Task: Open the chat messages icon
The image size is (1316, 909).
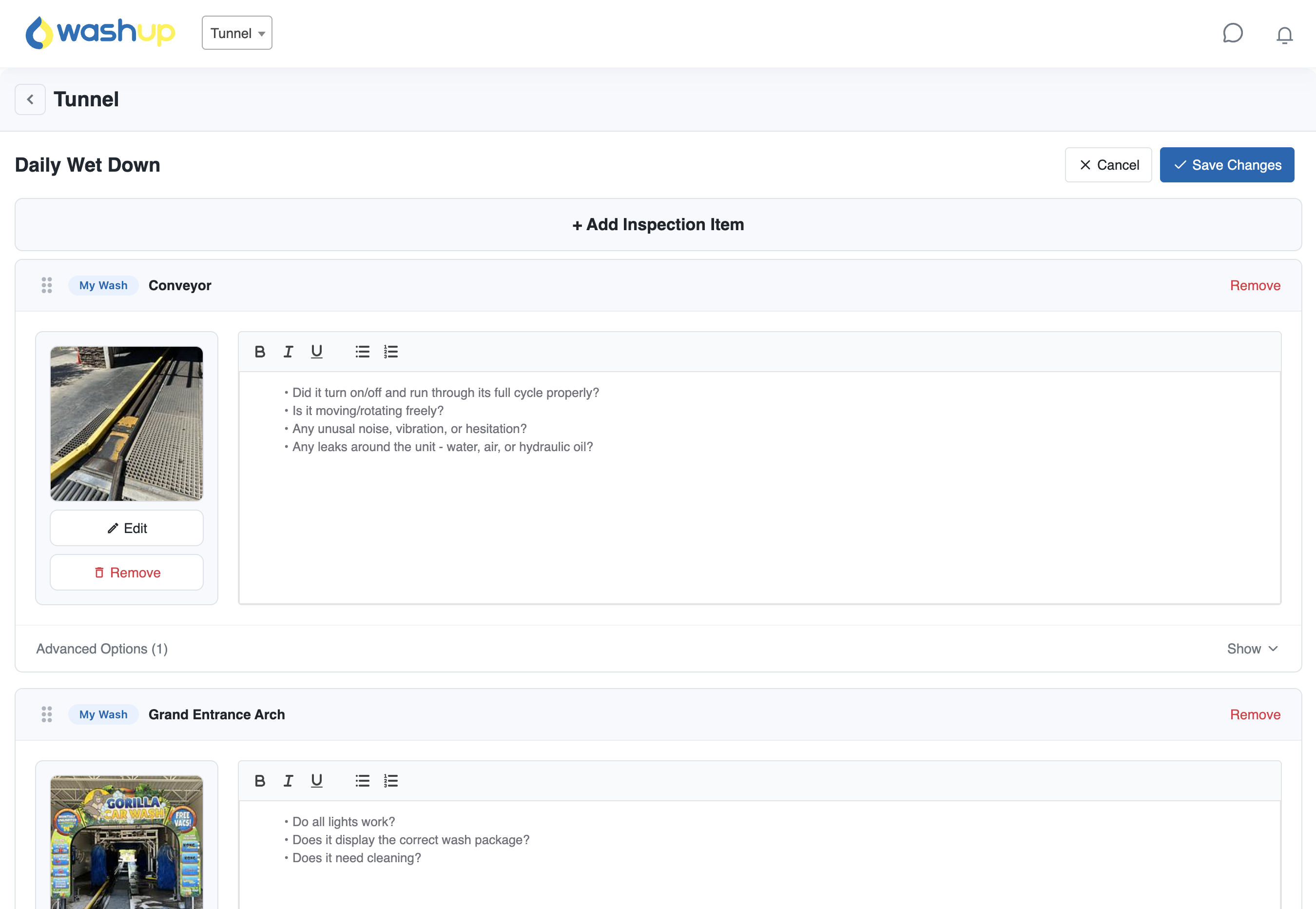Action: tap(1232, 33)
